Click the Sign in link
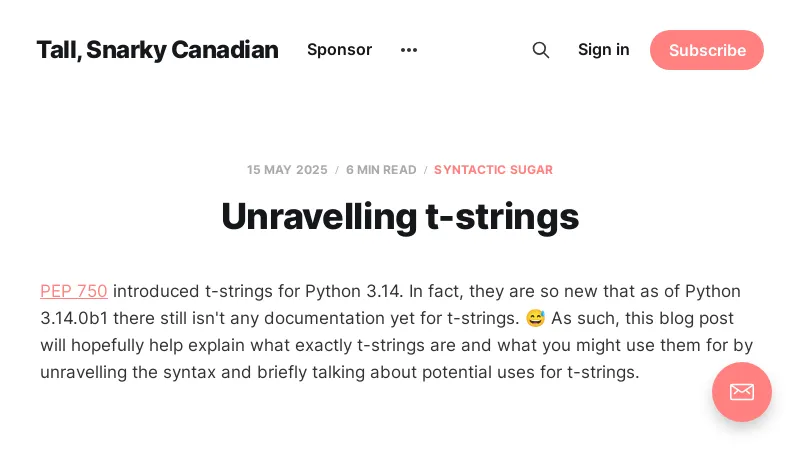Screen dimensions: 800x450 point(604,50)
